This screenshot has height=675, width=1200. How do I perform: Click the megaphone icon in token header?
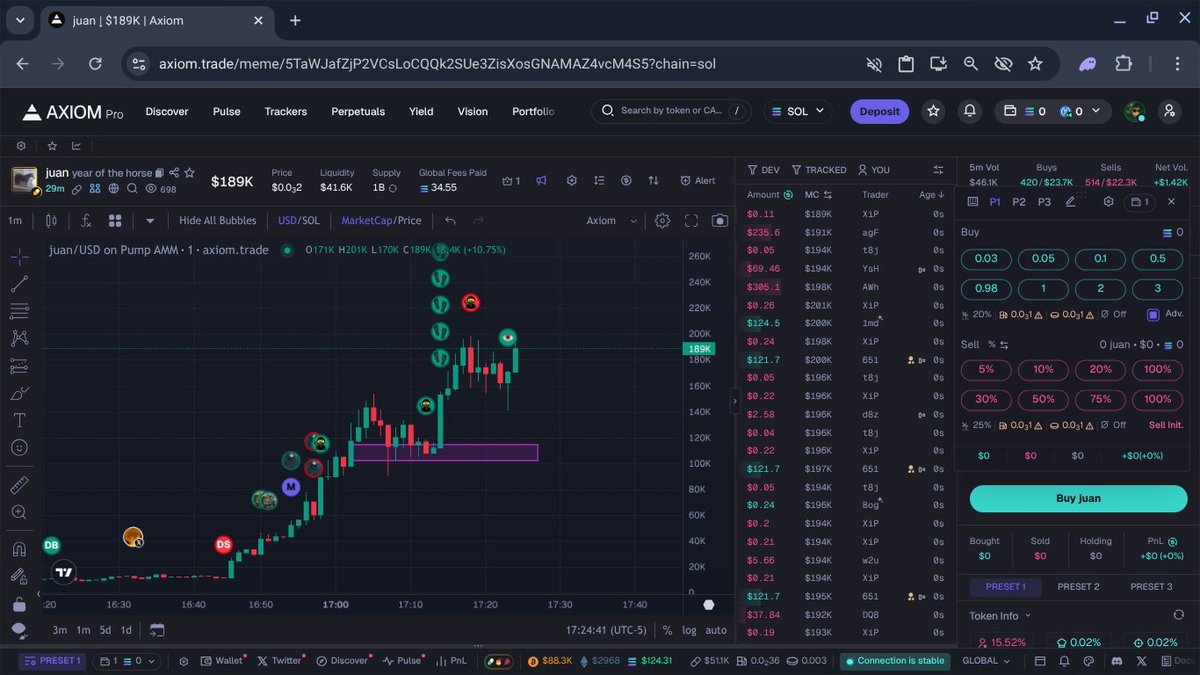tap(541, 181)
